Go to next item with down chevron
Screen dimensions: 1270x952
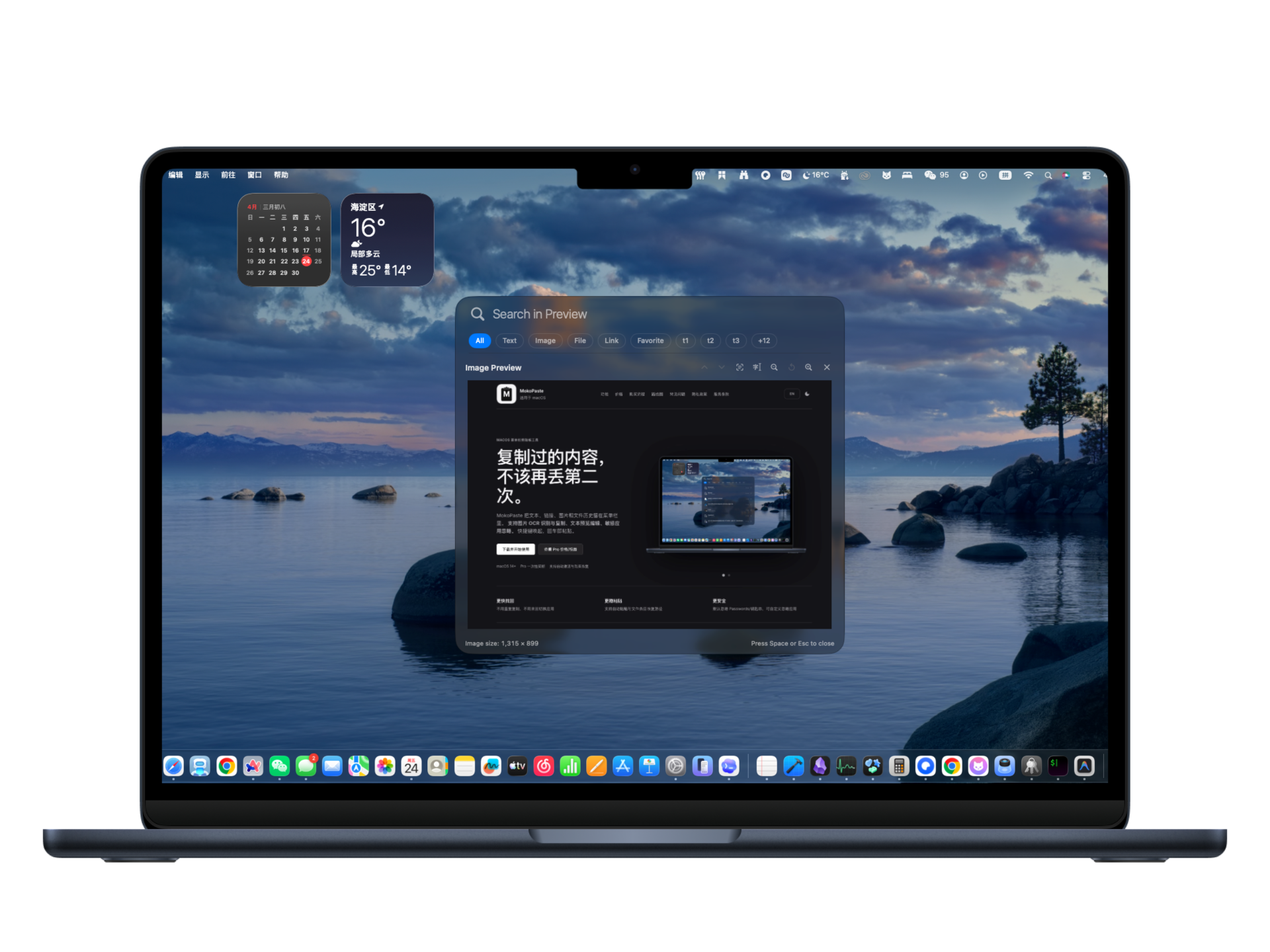click(x=722, y=367)
